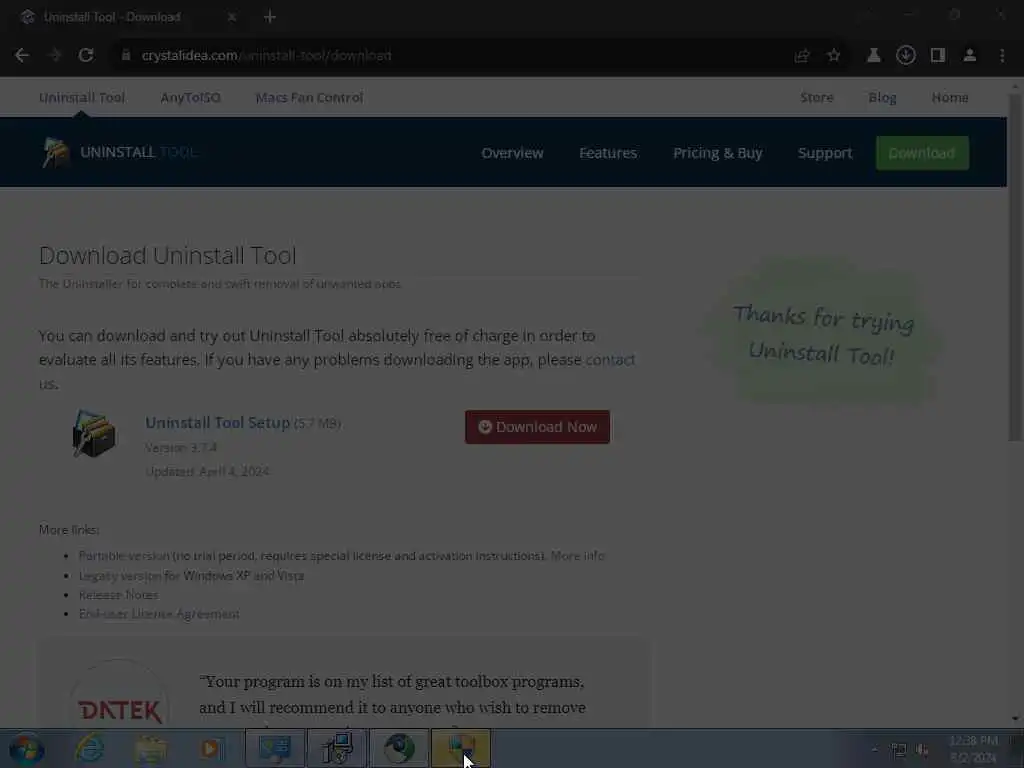Toggle the browser side panel icon

(x=938, y=56)
